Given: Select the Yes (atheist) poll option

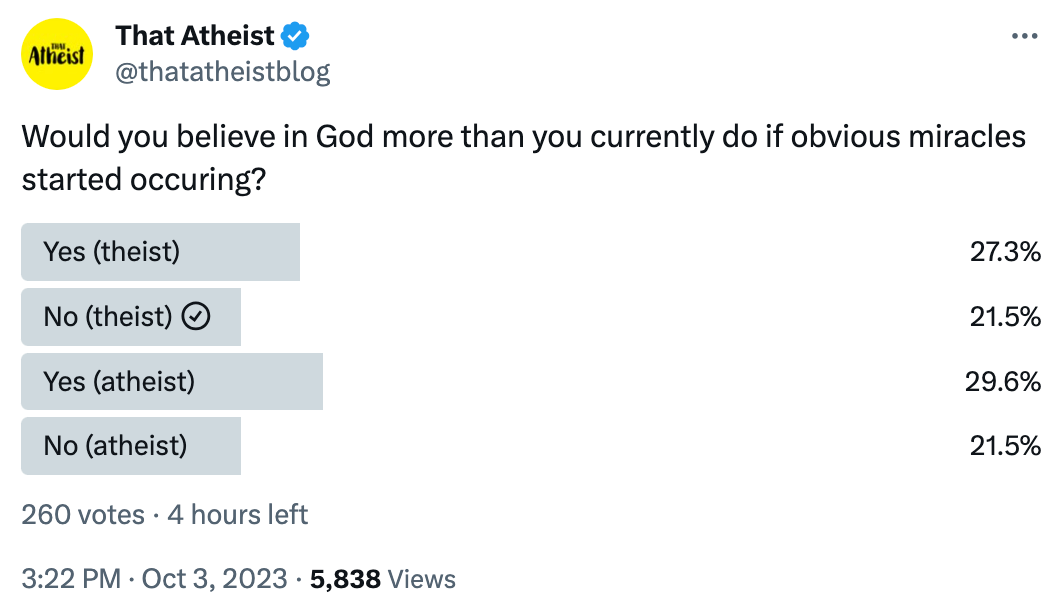Looking at the screenshot, I should pos(119,381).
